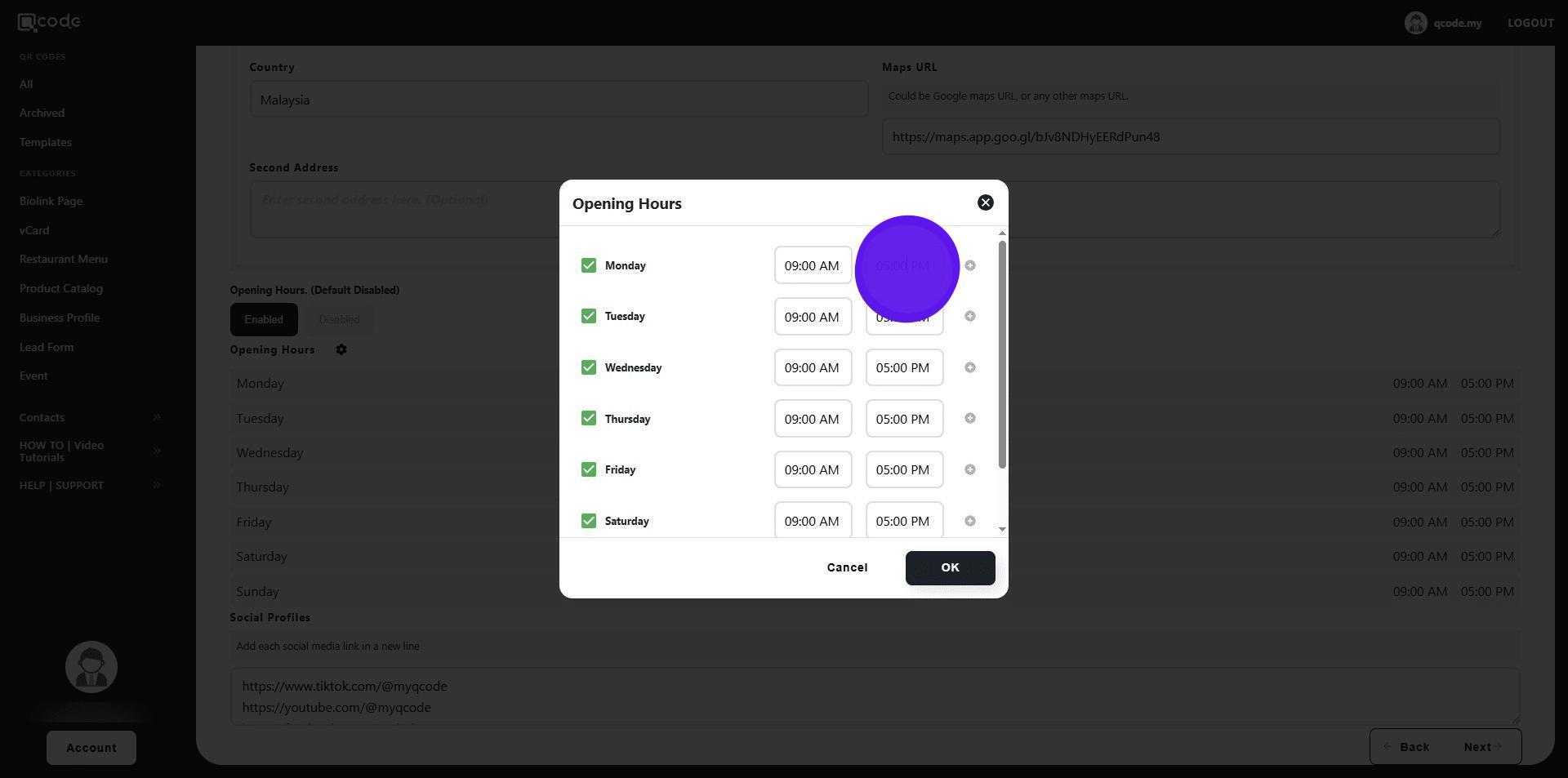The height and width of the screenshot is (778, 1568).
Task: Click the qcode.my username
Action: [x=1457, y=23]
